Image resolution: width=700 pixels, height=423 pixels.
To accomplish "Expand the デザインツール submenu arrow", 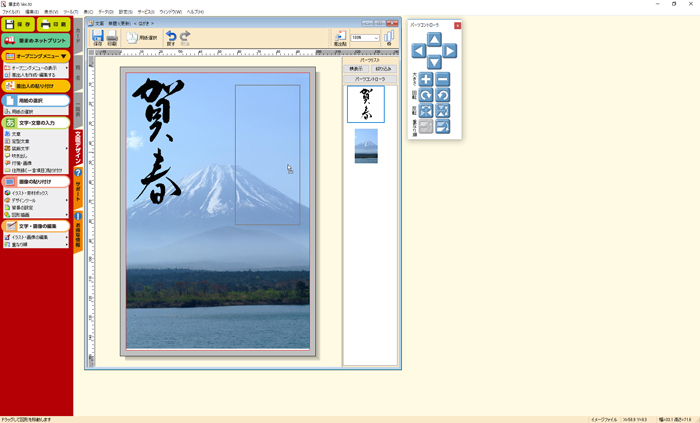I will 68,199.
